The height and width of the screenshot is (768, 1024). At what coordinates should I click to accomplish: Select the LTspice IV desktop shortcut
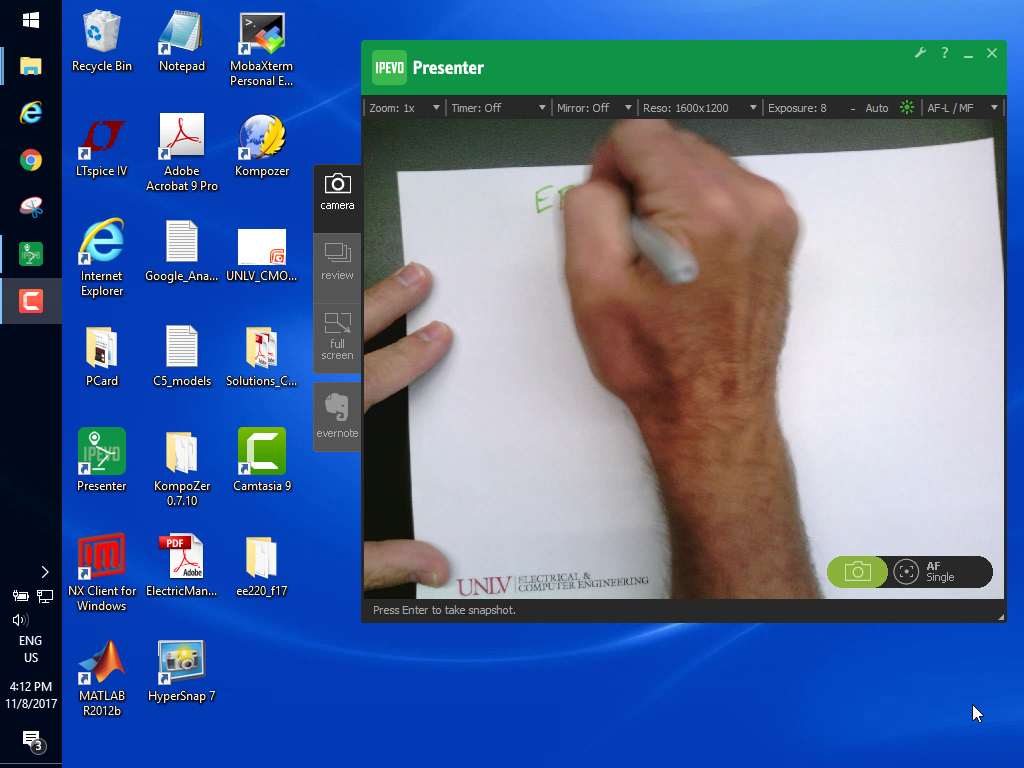point(102,147)
